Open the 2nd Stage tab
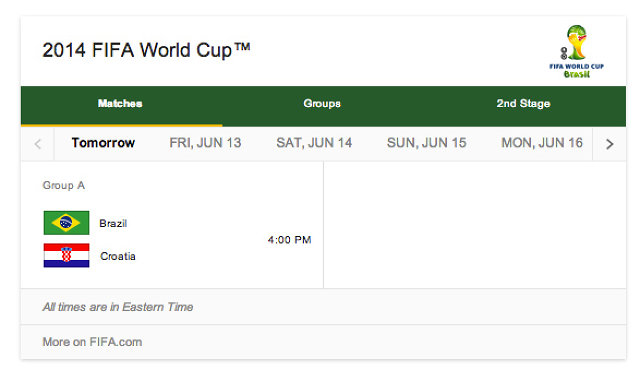 [x=523, y=104]
